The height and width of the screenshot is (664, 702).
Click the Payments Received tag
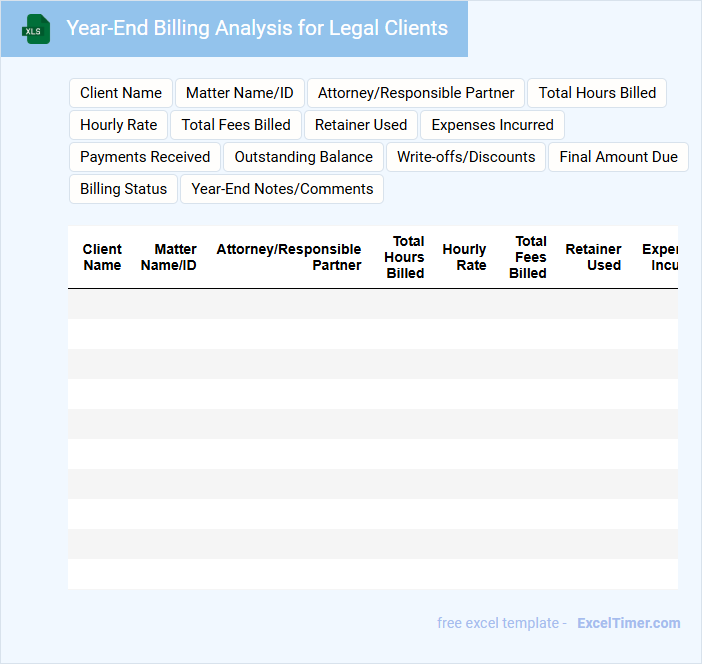click(x=145, y=157)
